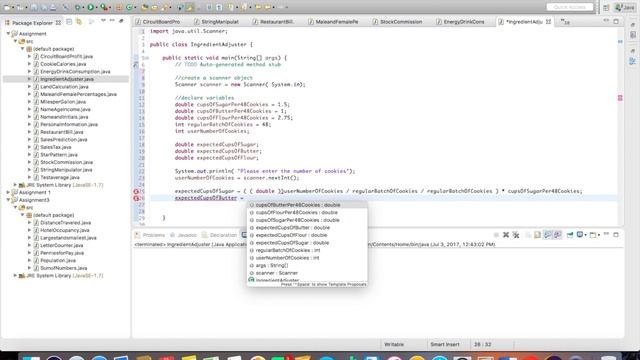Click the Collapse All icon in Package Explorer
Screen dimensions: 640x360
(69, 21)
